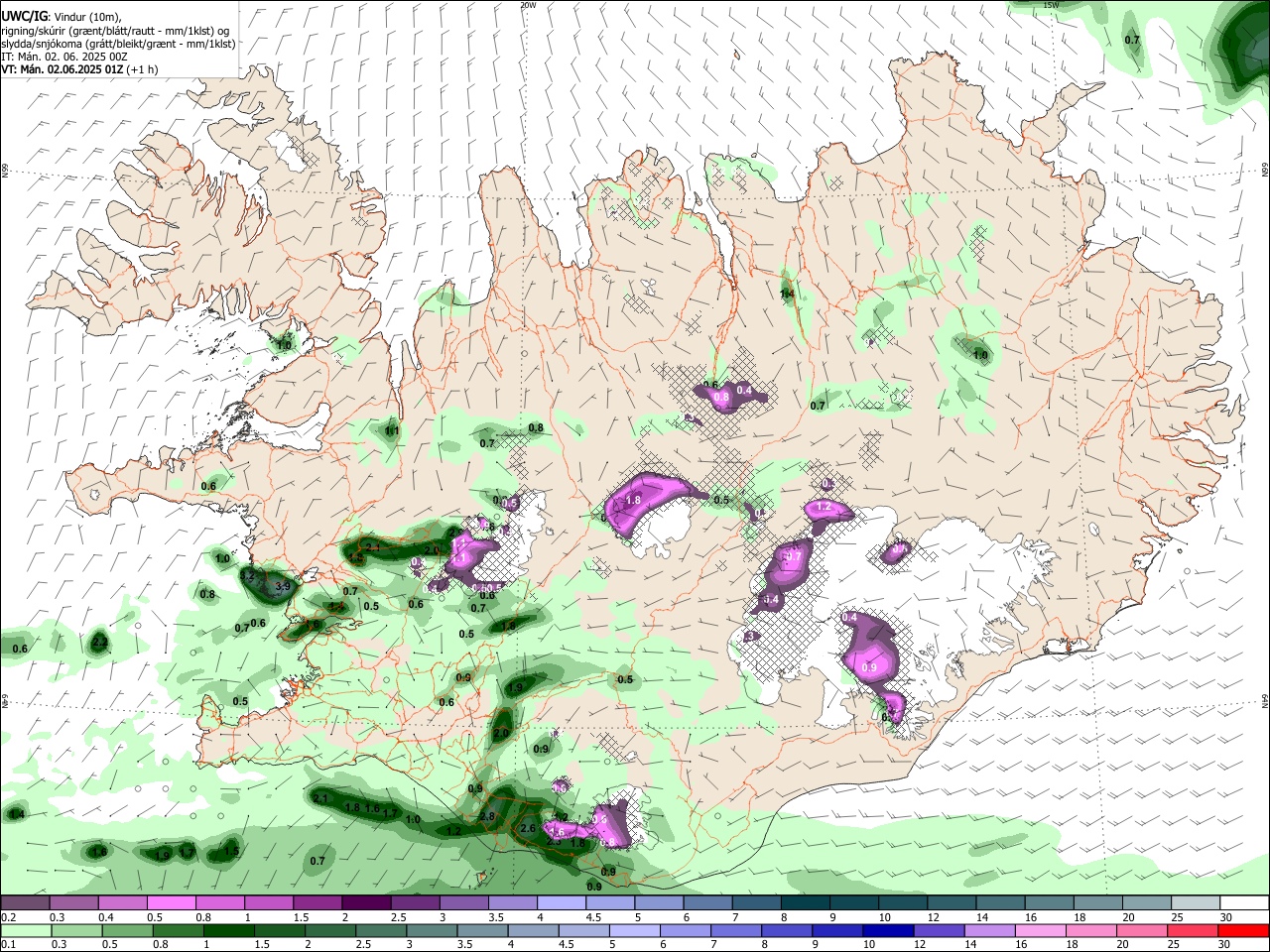
Task: Click the '3.9' precipitation value on the map
Action: [x=283, y=587]
